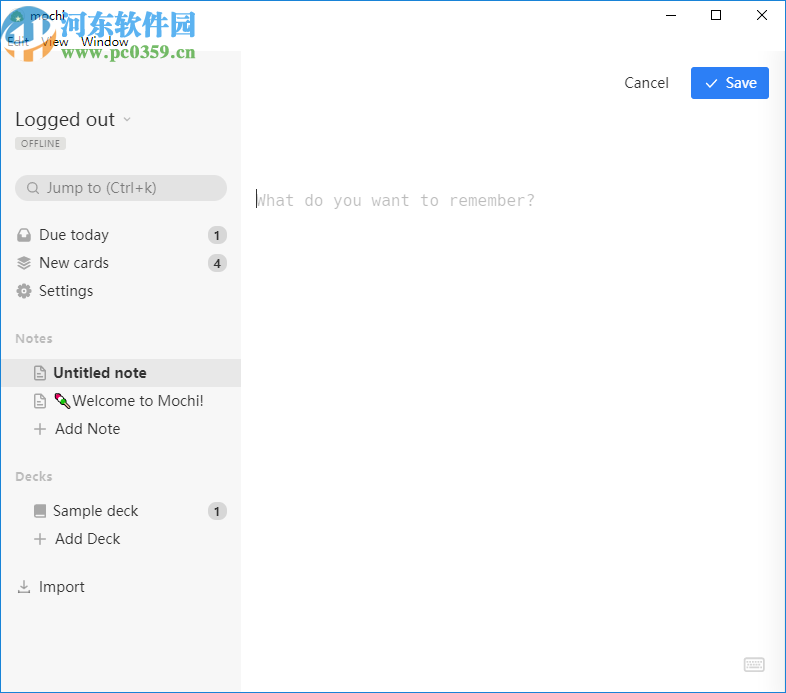Maximize the Mochi window
This screenshot has height=693, width=786.
coord(716,16)
